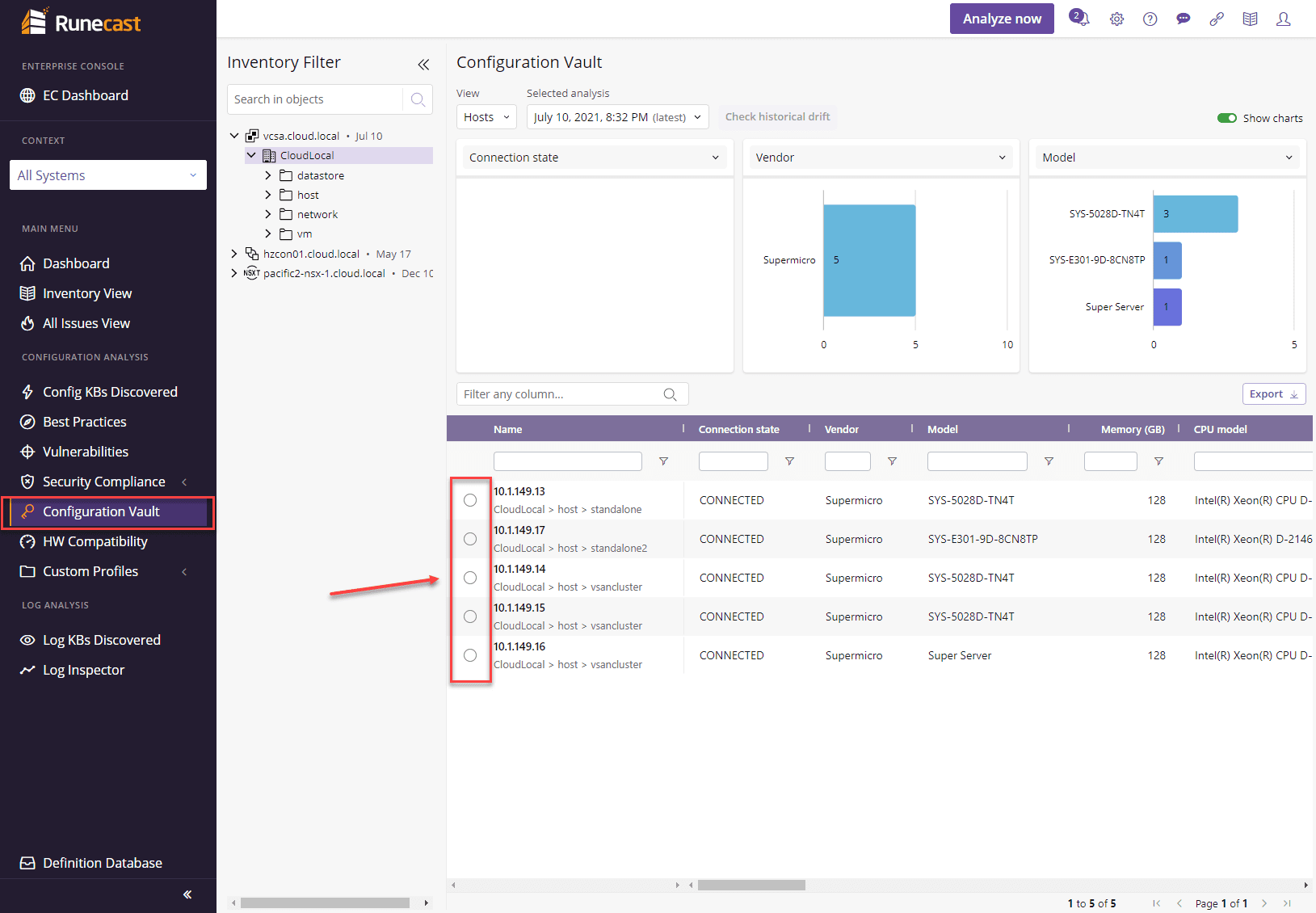Open the Connection state chart dropdown

click(x=595, y=158)
